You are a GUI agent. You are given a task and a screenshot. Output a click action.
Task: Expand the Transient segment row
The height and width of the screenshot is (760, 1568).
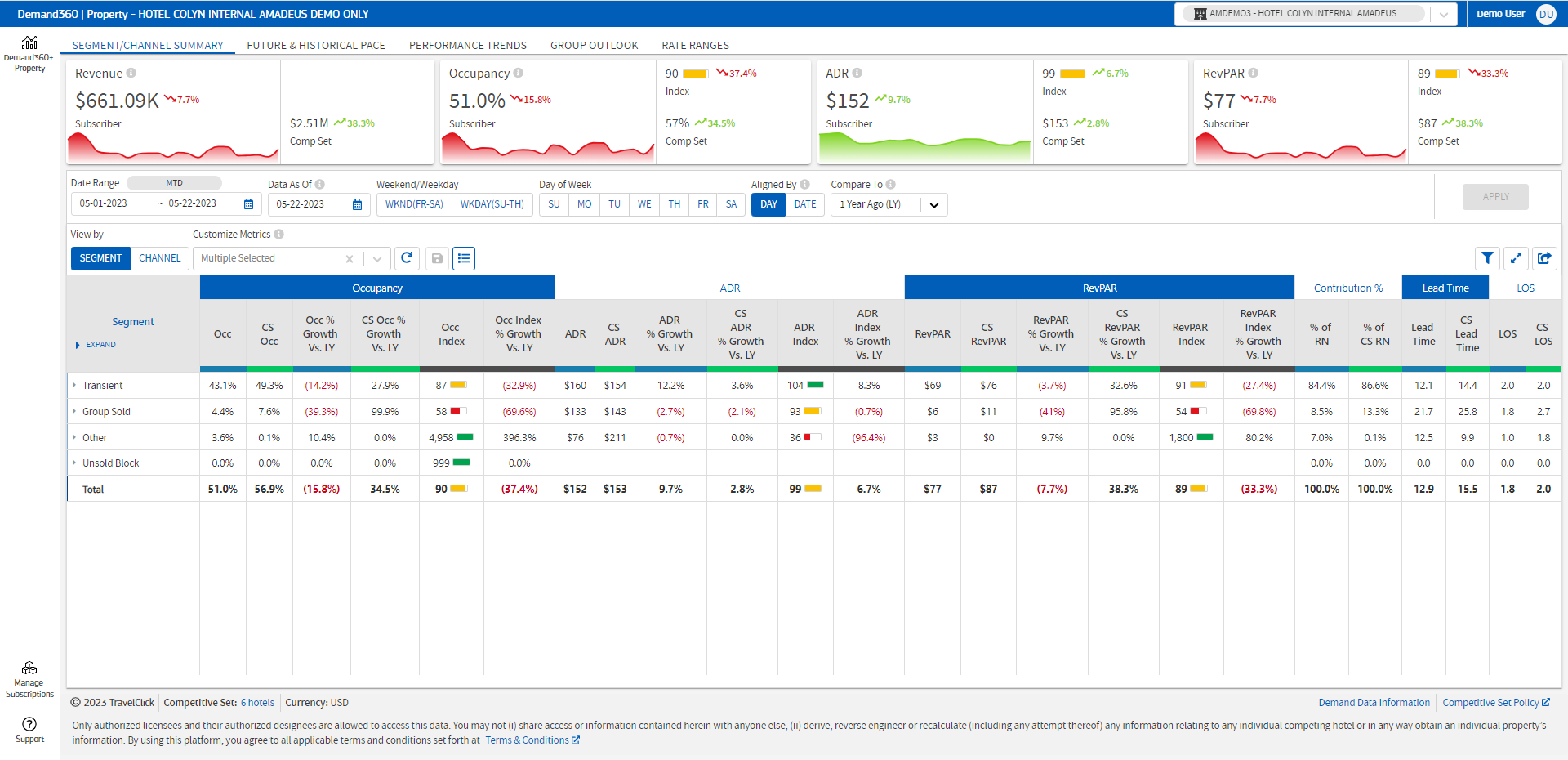(74, 385)
